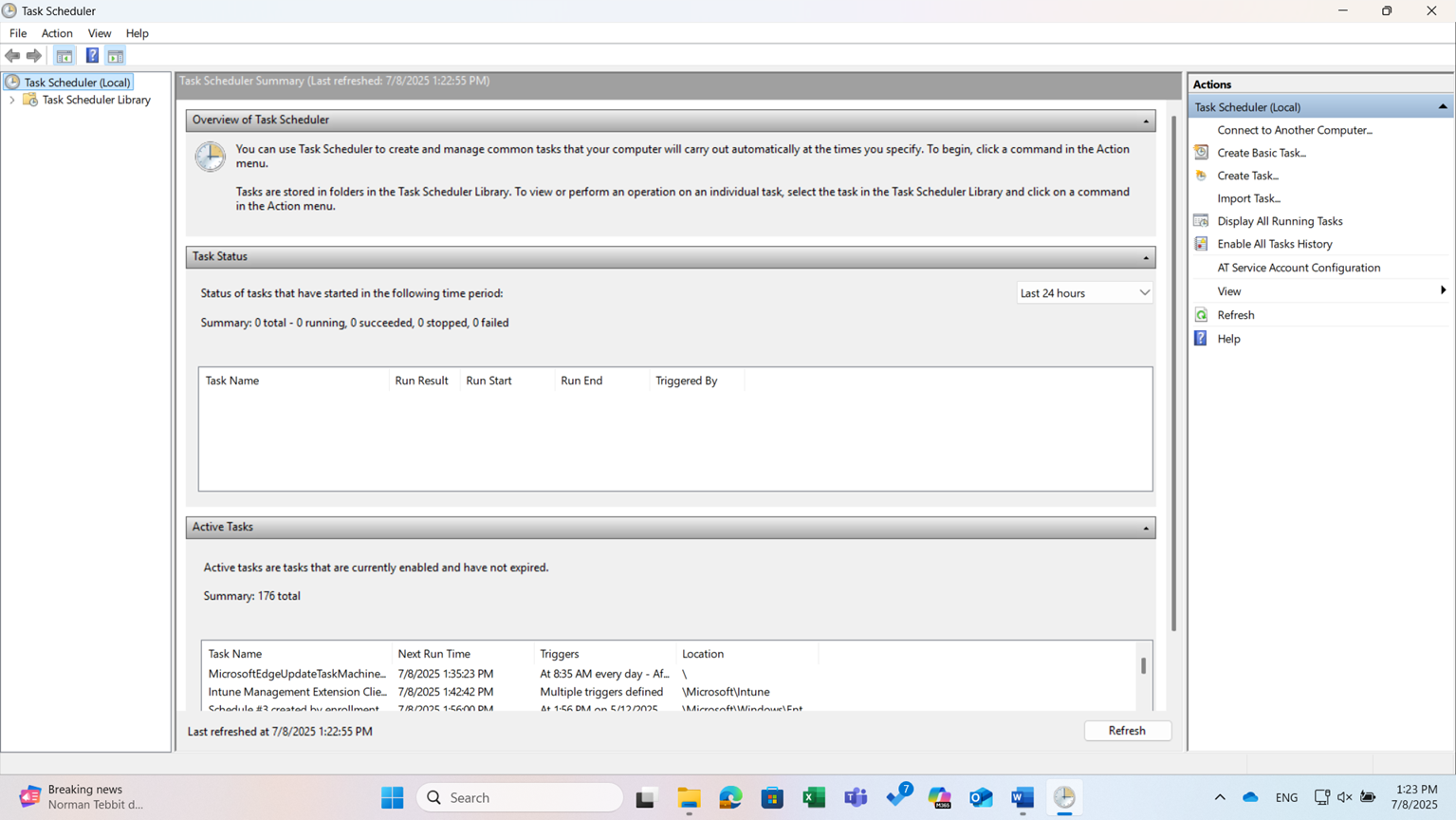Click the summary pane vertical scrollbar
This screenshot has width=1456, height=820.
point(1173,380)
